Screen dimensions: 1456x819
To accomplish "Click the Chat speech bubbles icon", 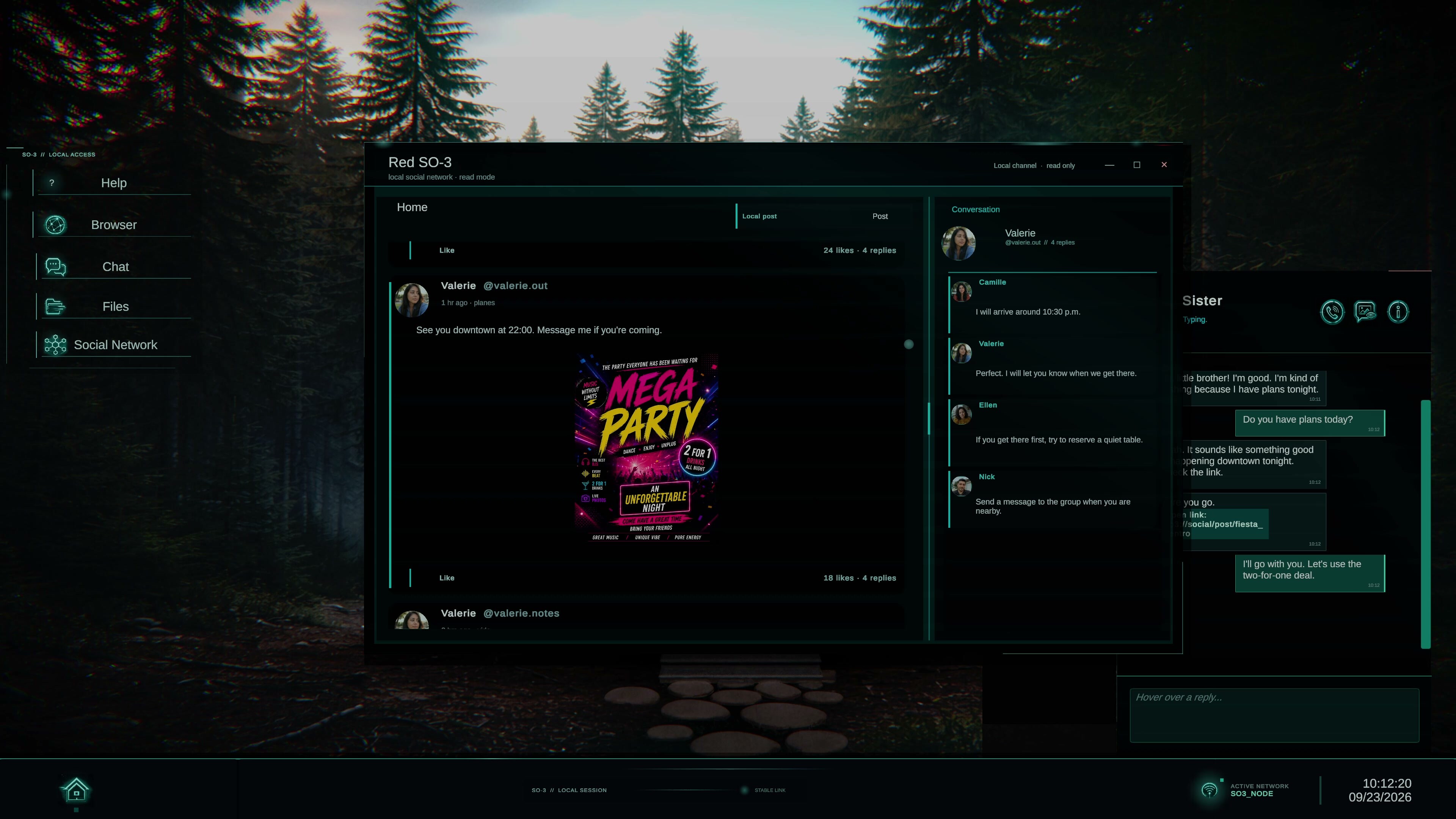I will [x=55, y=267].
